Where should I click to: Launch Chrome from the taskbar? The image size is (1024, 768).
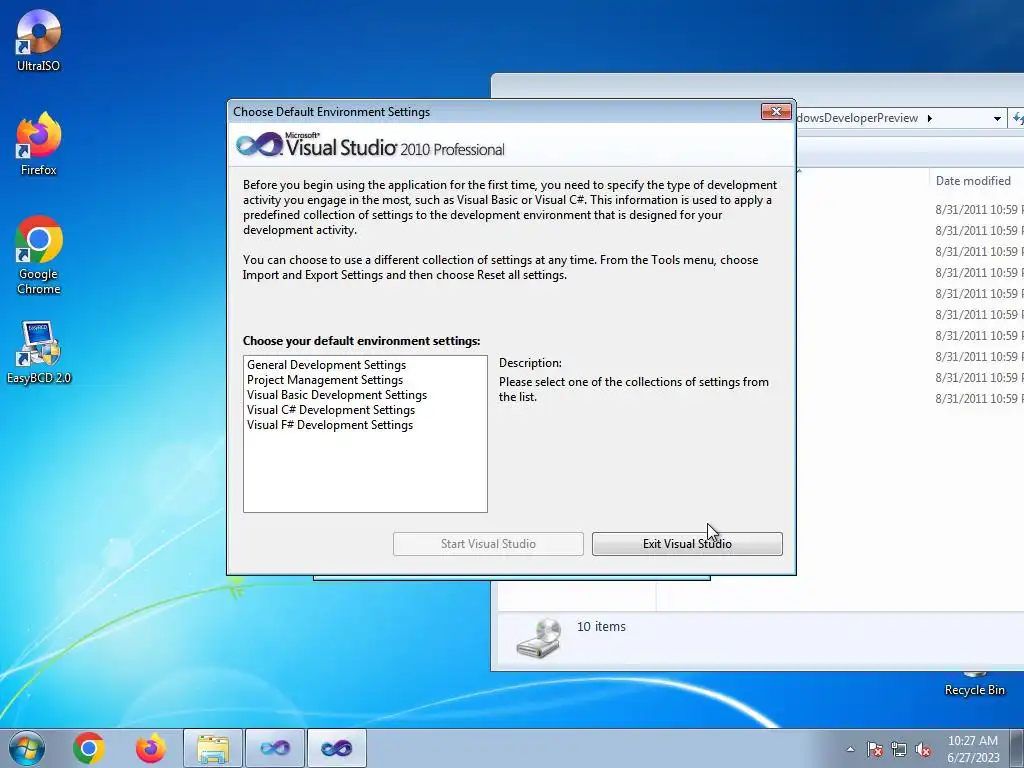coord(89,748)
